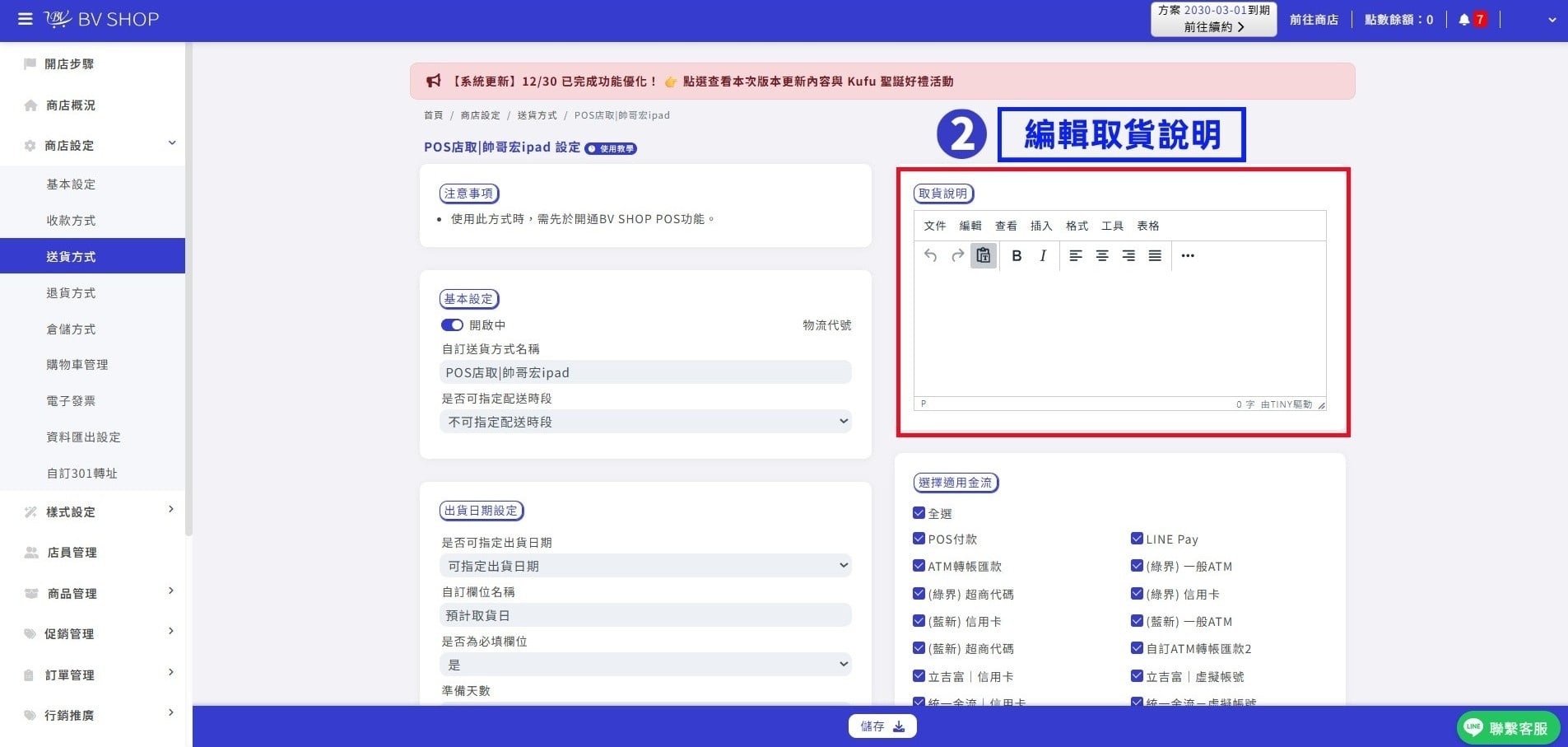Click the 自訂欄位名稱 field with 預計取貨日
This screenshot has height=747, width=1568.
click(645, 615)
